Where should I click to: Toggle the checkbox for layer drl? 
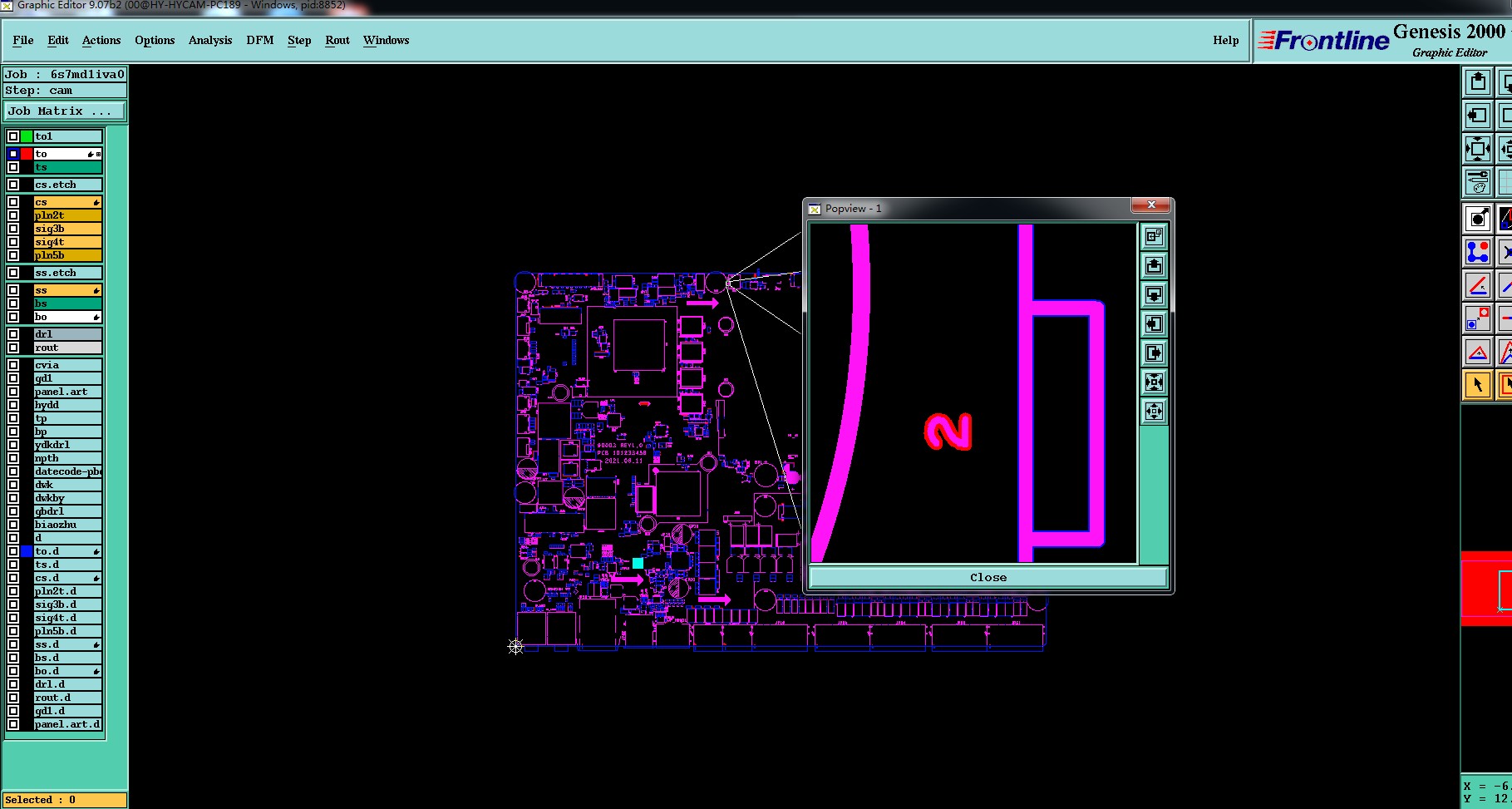[13, 334]
